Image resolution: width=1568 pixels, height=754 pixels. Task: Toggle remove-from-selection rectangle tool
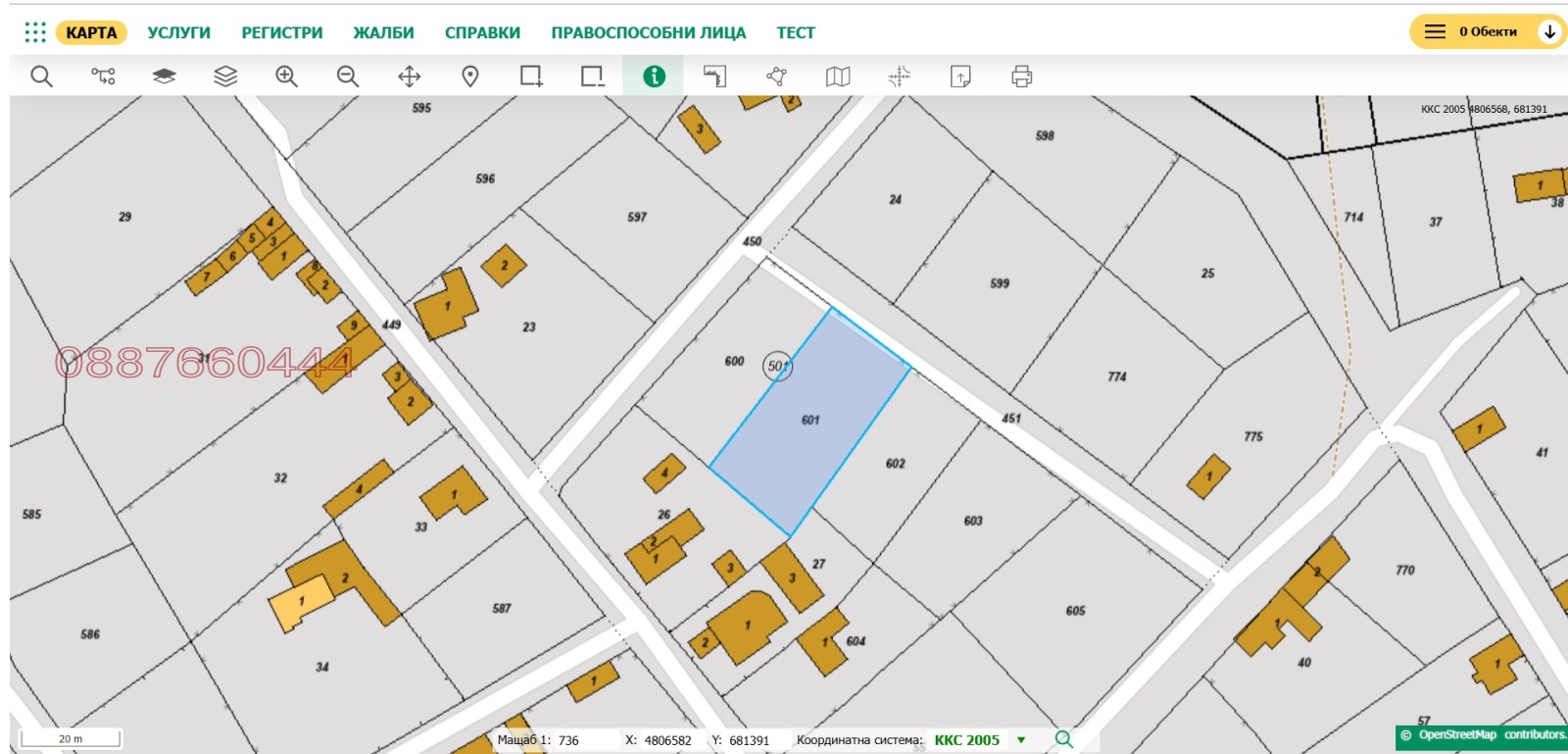[x=593, y=76]
